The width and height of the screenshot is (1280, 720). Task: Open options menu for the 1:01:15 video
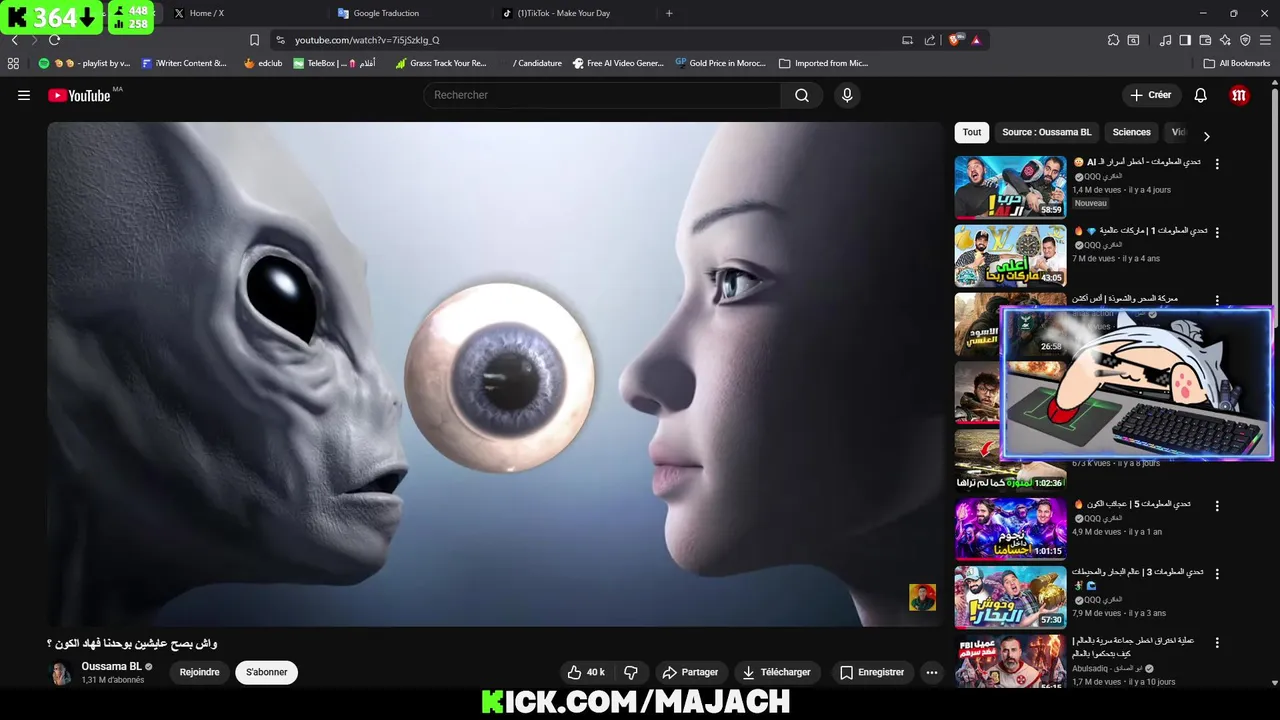pyautogui.click(x=1217, y=506)
